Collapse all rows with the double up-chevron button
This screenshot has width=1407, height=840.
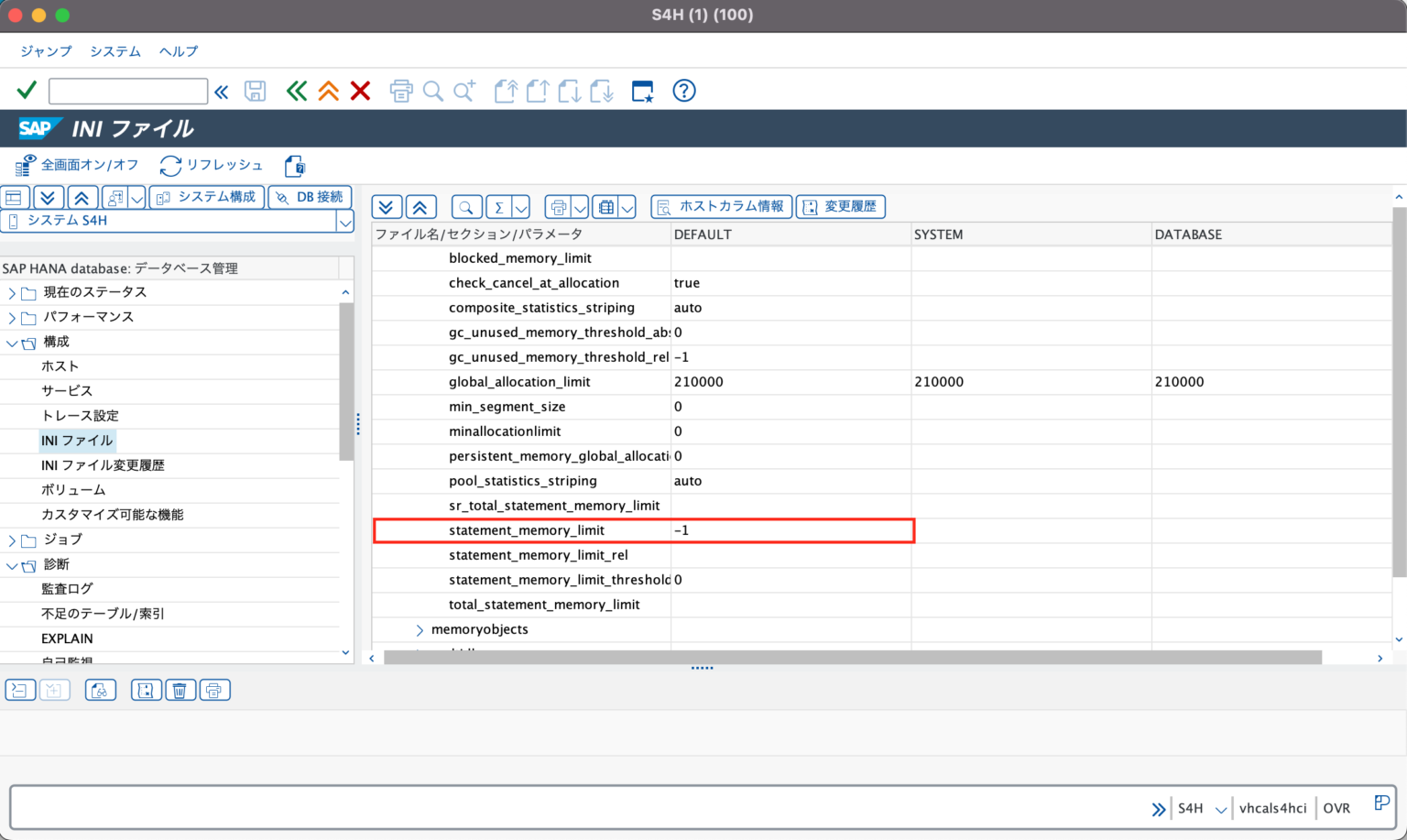click(420, 206)
